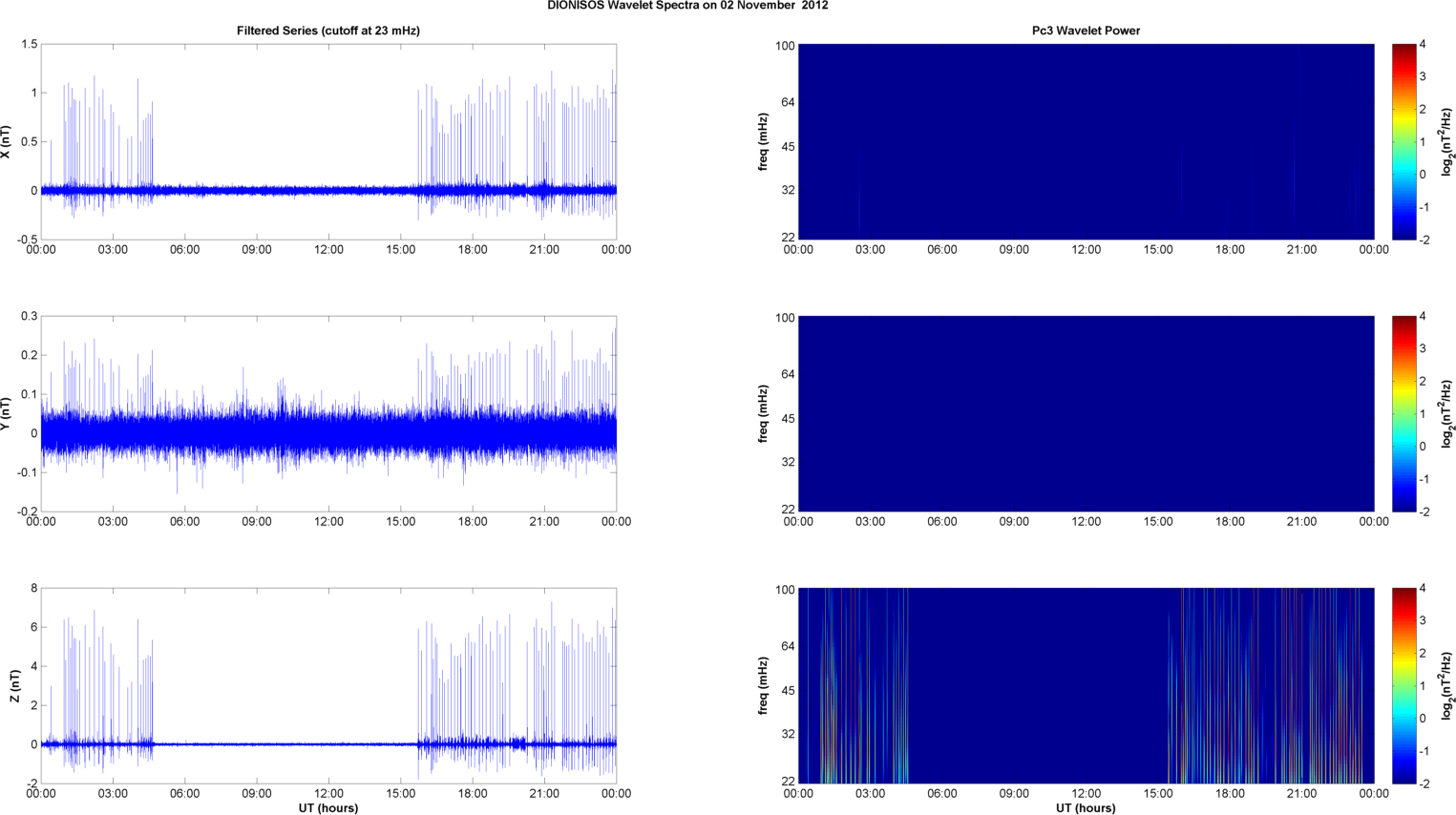Viewport: 1456px width, 815px height.
Task: Click "12:00" tick under X time series
Action: tap(329, 250)
